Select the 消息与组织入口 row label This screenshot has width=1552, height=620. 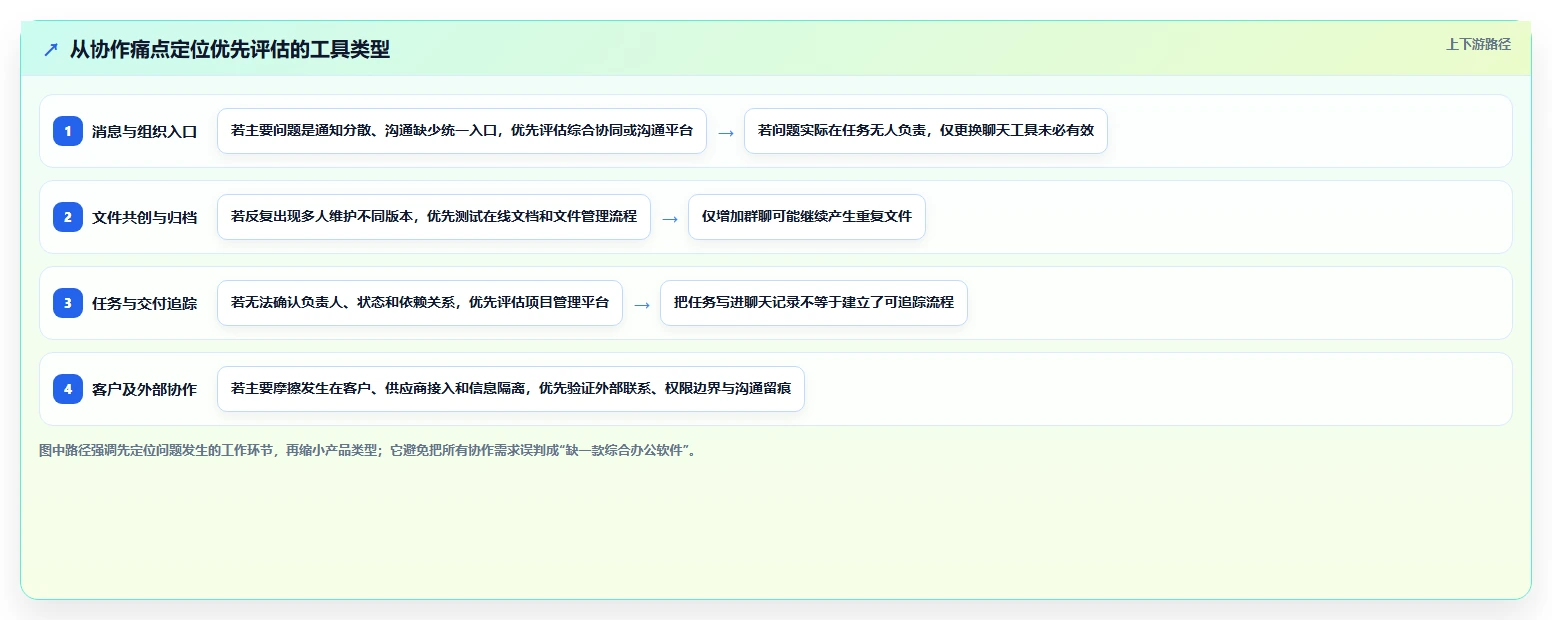[144, 131]
